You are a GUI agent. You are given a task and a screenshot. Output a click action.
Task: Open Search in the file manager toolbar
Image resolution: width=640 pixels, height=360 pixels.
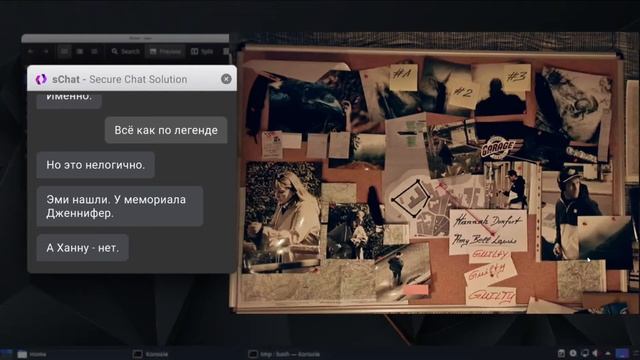pyautogui.click(x=125, y=51)
